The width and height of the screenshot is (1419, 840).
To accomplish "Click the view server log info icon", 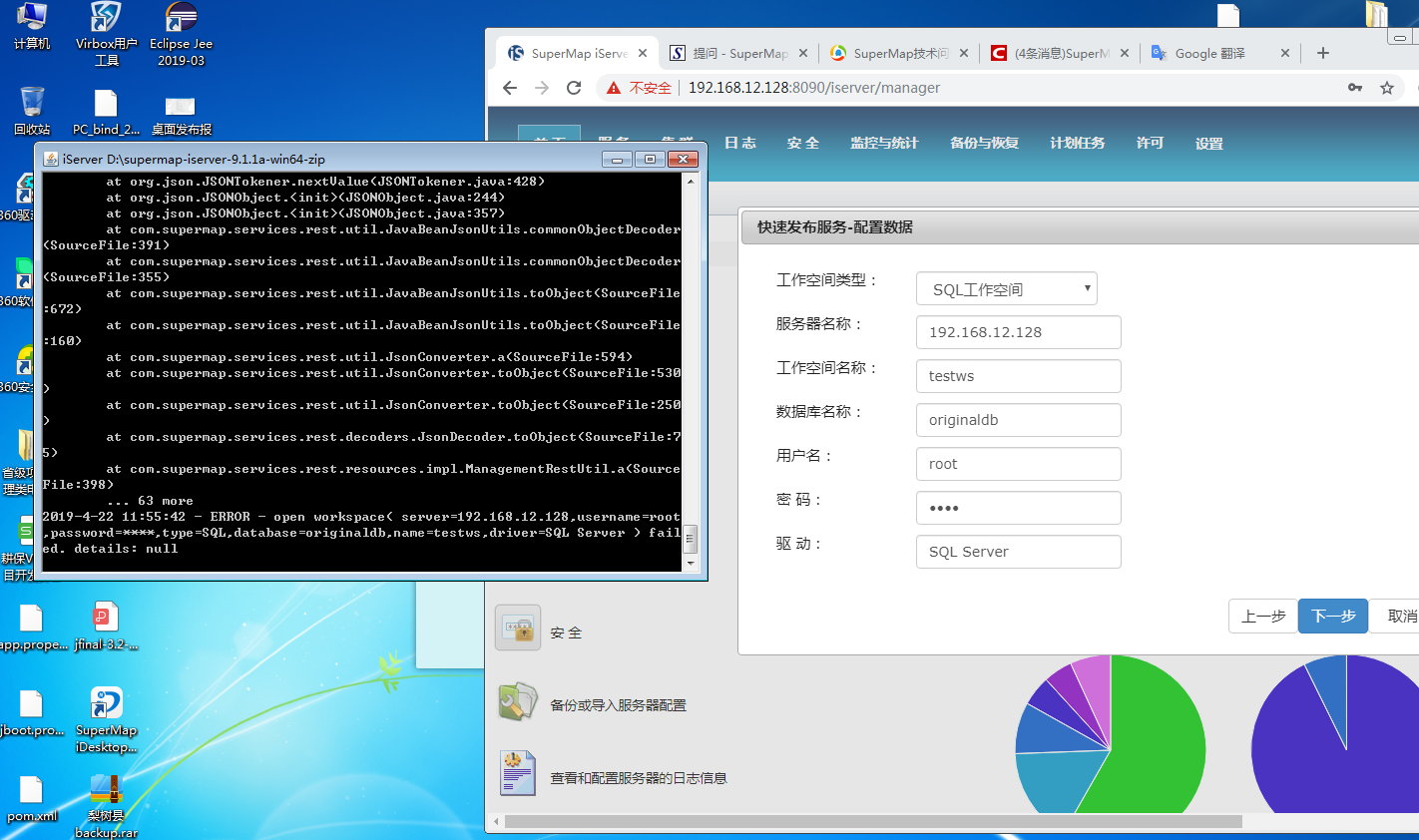I will coord(518,774).
